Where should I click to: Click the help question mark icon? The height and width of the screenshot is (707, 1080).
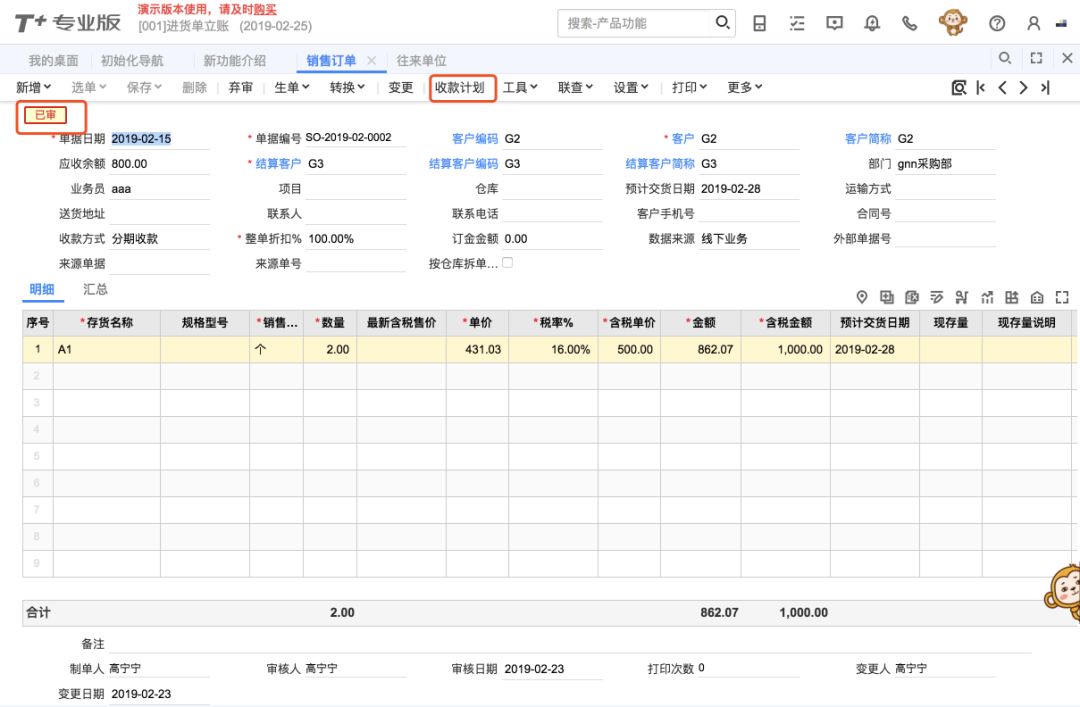tap(996, 23)
